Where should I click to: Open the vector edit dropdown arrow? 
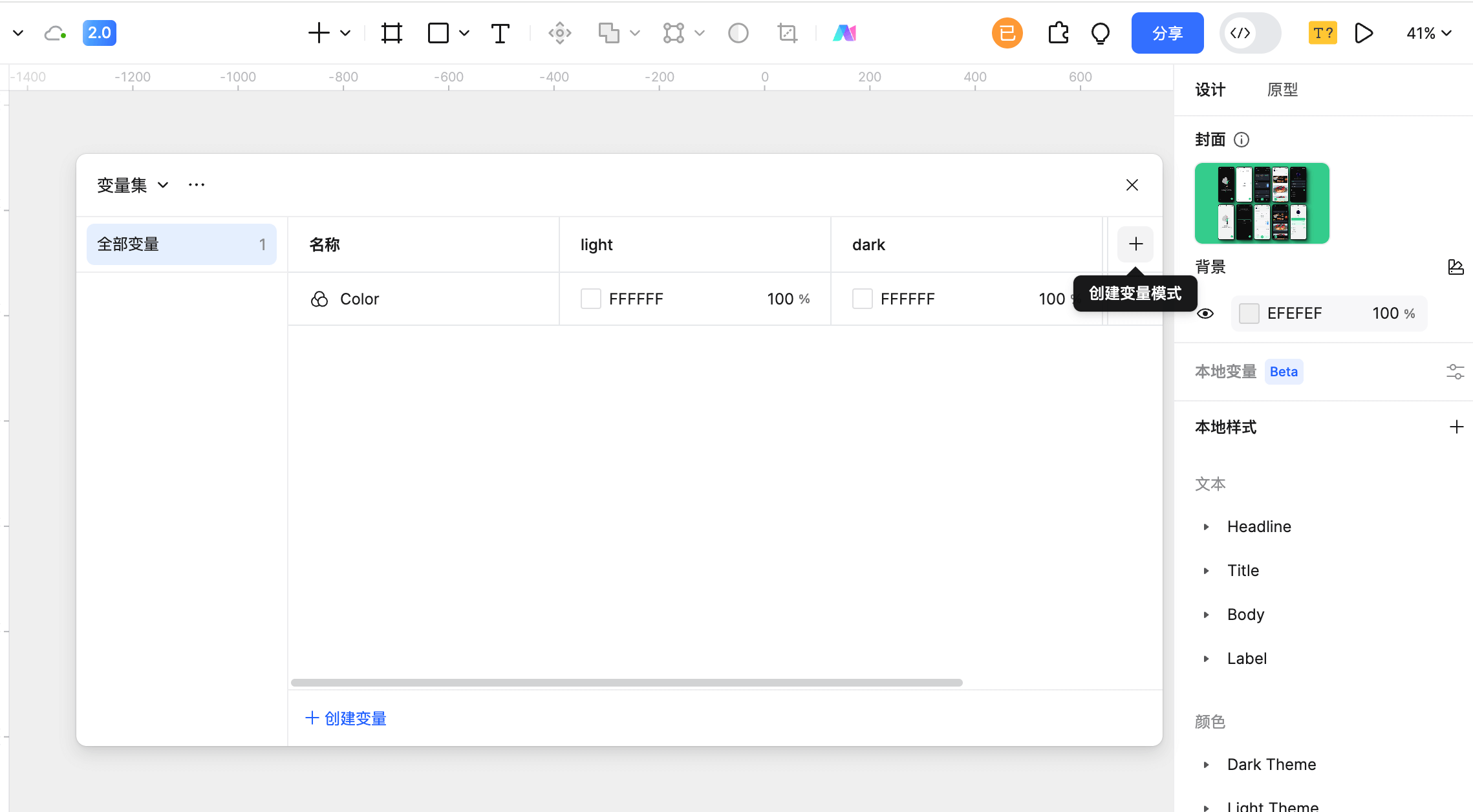point(700,33)
